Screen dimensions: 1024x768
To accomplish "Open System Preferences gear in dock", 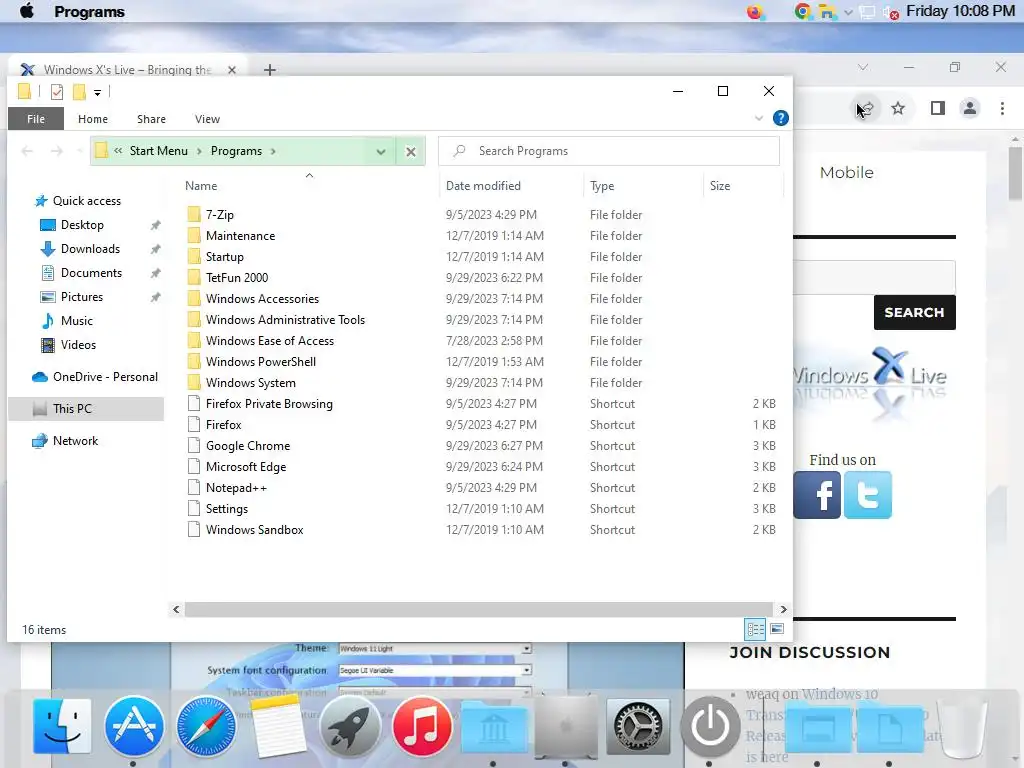I will point(638,726).
